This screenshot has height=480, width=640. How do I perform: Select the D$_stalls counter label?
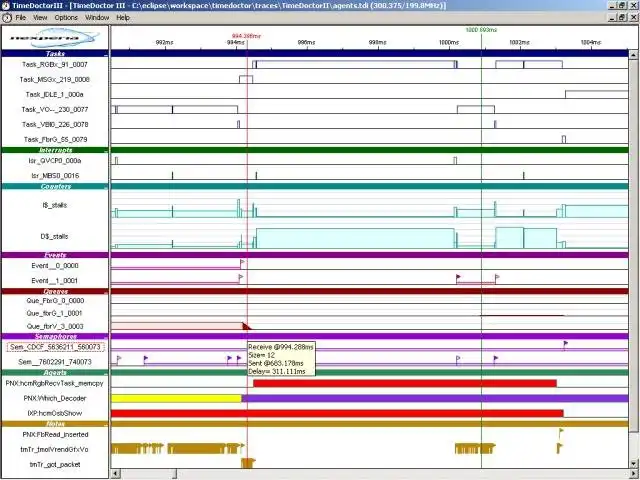tap(55, 237)
